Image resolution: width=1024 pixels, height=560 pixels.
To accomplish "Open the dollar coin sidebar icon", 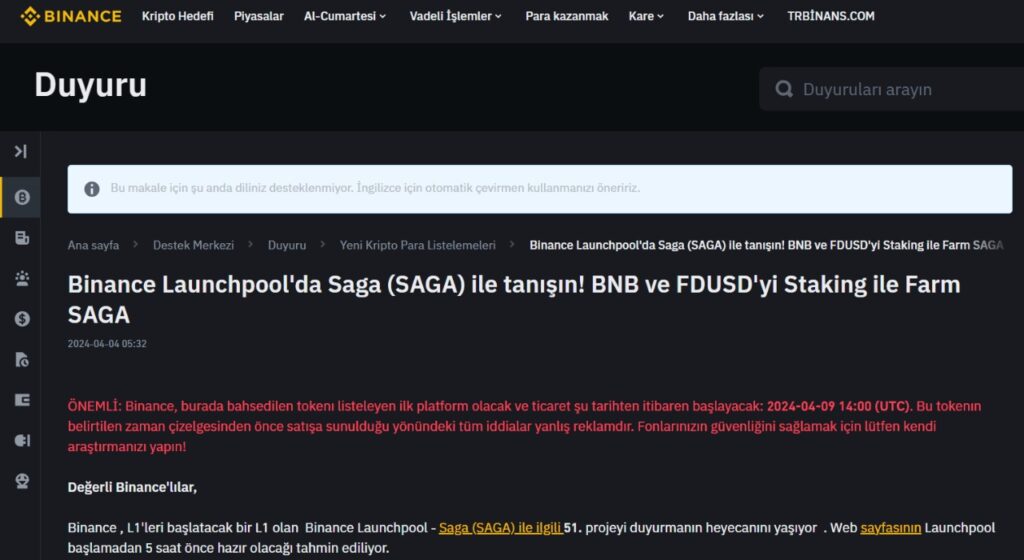I will [x=22, y=319].
